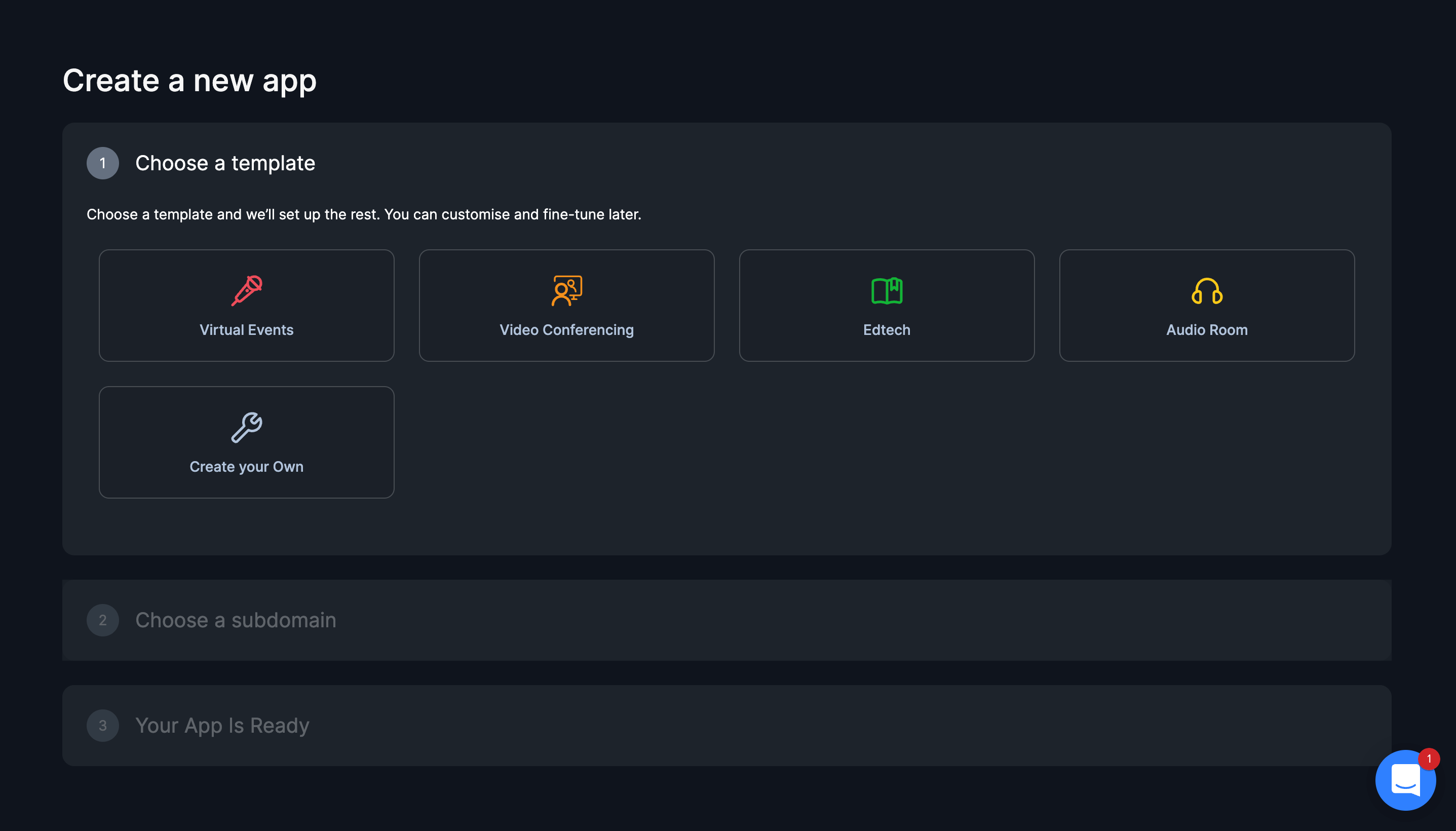Select the Audio Room label
This screenshot has width=1456, height=831.
click(1207, 330)
